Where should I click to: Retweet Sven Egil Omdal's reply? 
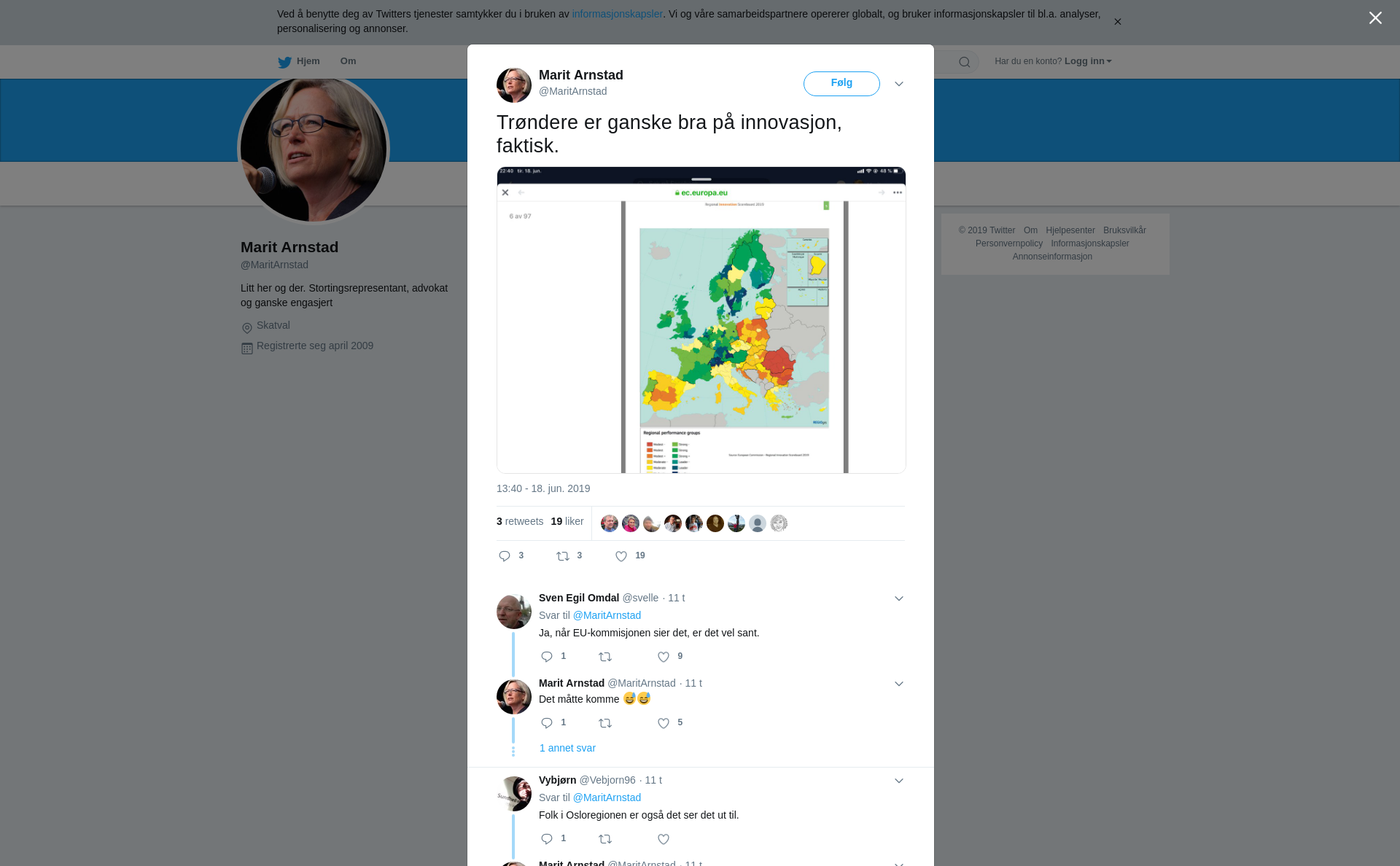coord(605,657)
